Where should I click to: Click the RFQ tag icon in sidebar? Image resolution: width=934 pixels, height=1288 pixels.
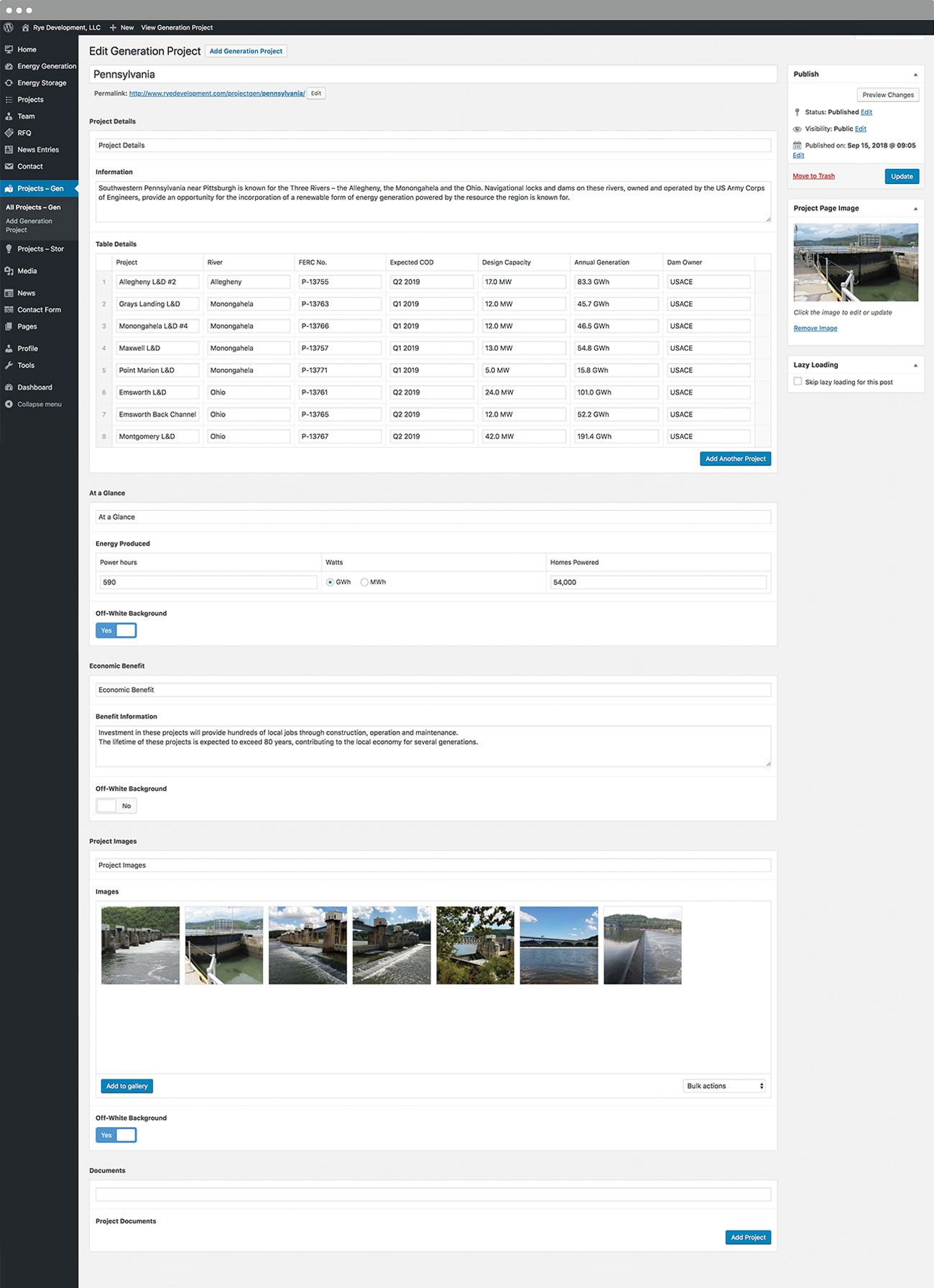click(9, 133)
